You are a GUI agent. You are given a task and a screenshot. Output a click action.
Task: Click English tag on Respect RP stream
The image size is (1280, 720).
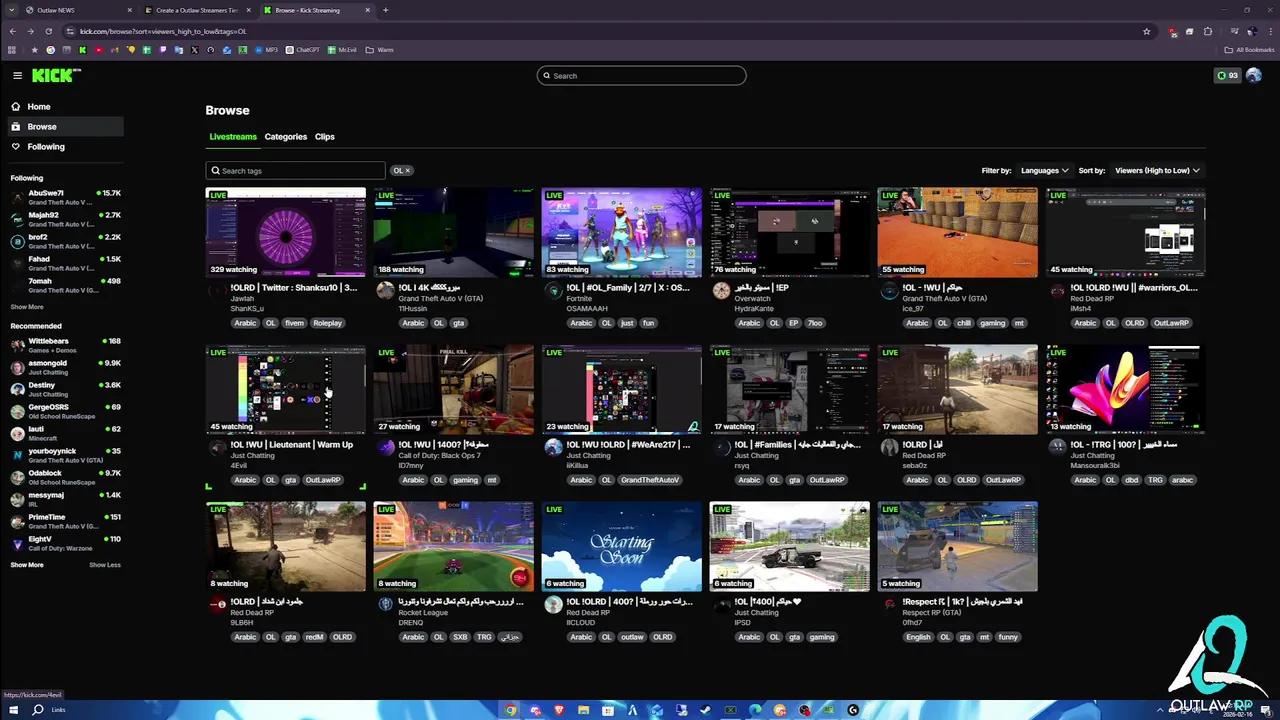(917, 637)
